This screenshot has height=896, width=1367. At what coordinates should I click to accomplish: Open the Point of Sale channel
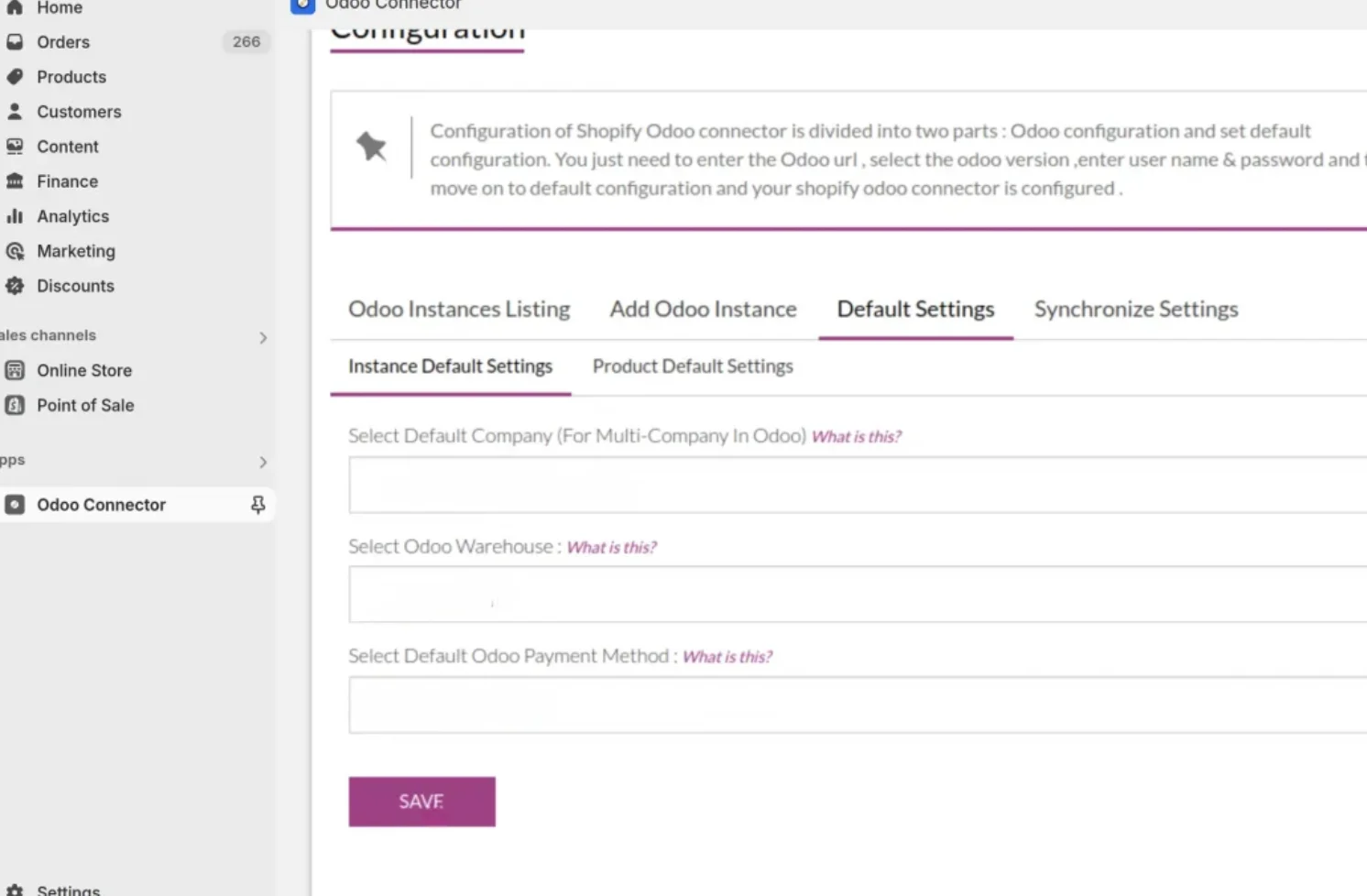(85, 405)
